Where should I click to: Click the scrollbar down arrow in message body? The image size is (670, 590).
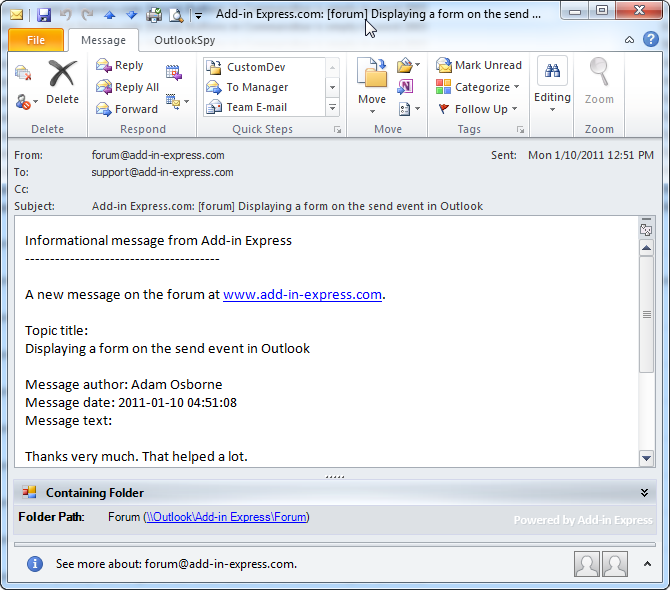coord(646,458)
